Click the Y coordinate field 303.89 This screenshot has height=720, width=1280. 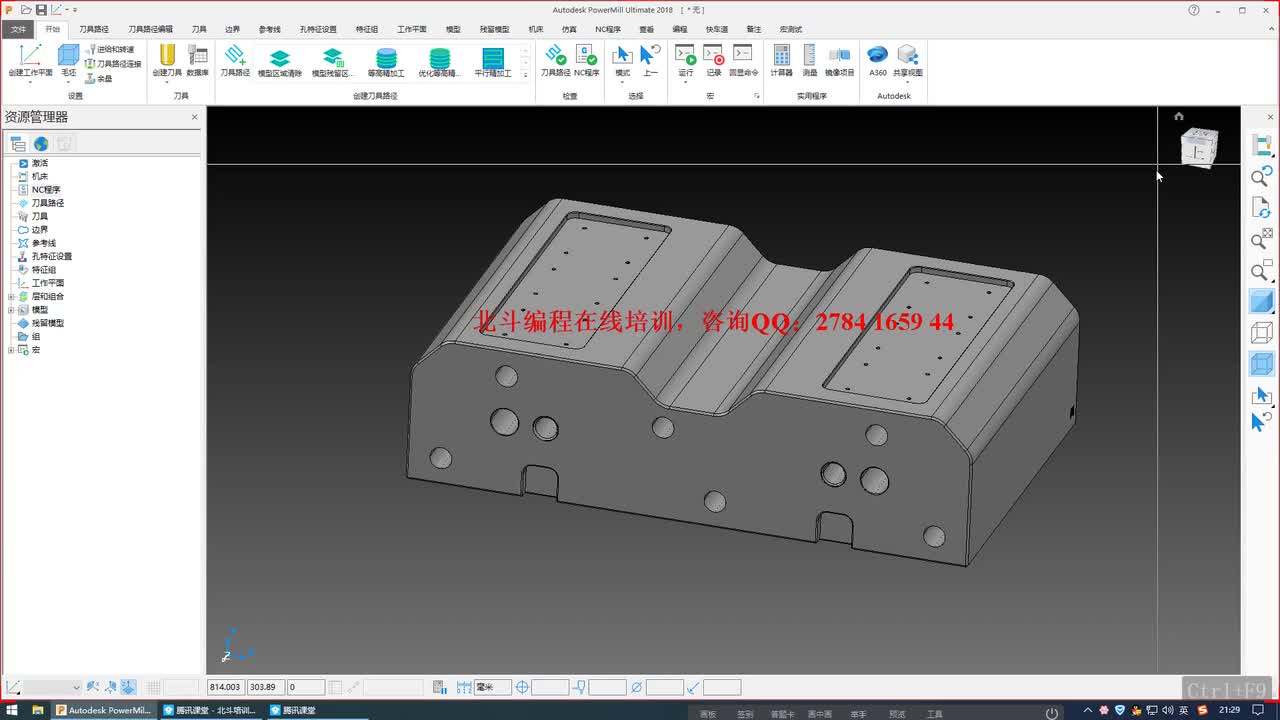click(265, 687)
